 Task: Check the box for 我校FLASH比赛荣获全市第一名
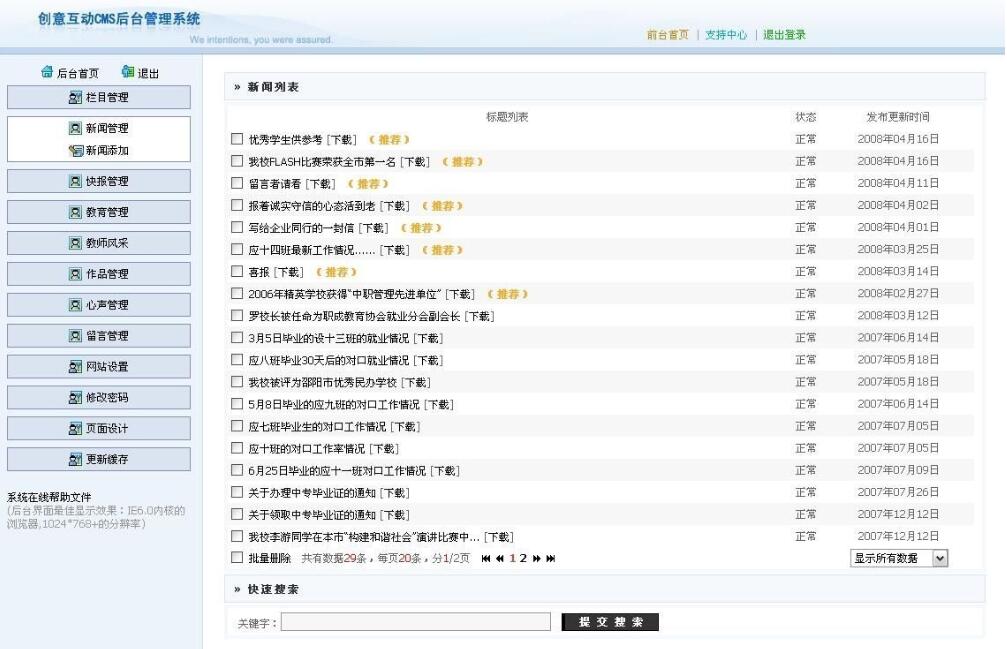pos(237,161)
